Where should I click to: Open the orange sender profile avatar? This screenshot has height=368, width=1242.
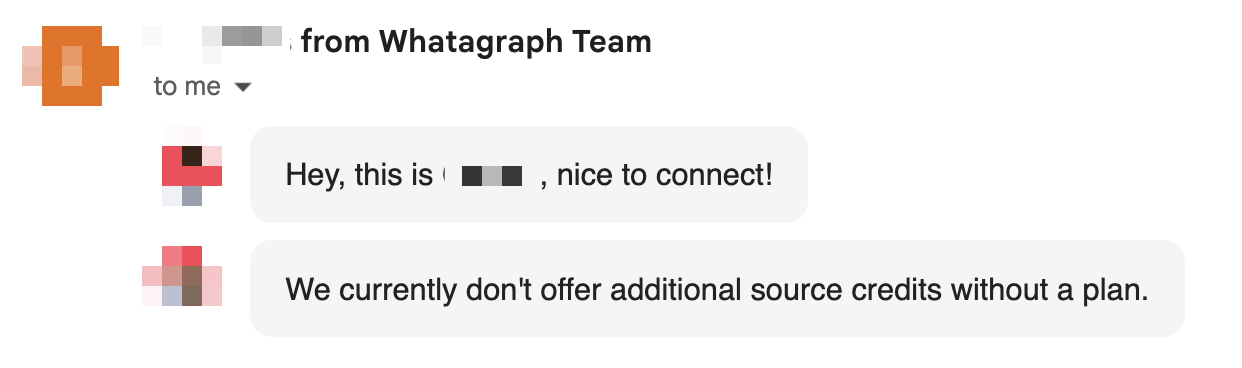70,67
